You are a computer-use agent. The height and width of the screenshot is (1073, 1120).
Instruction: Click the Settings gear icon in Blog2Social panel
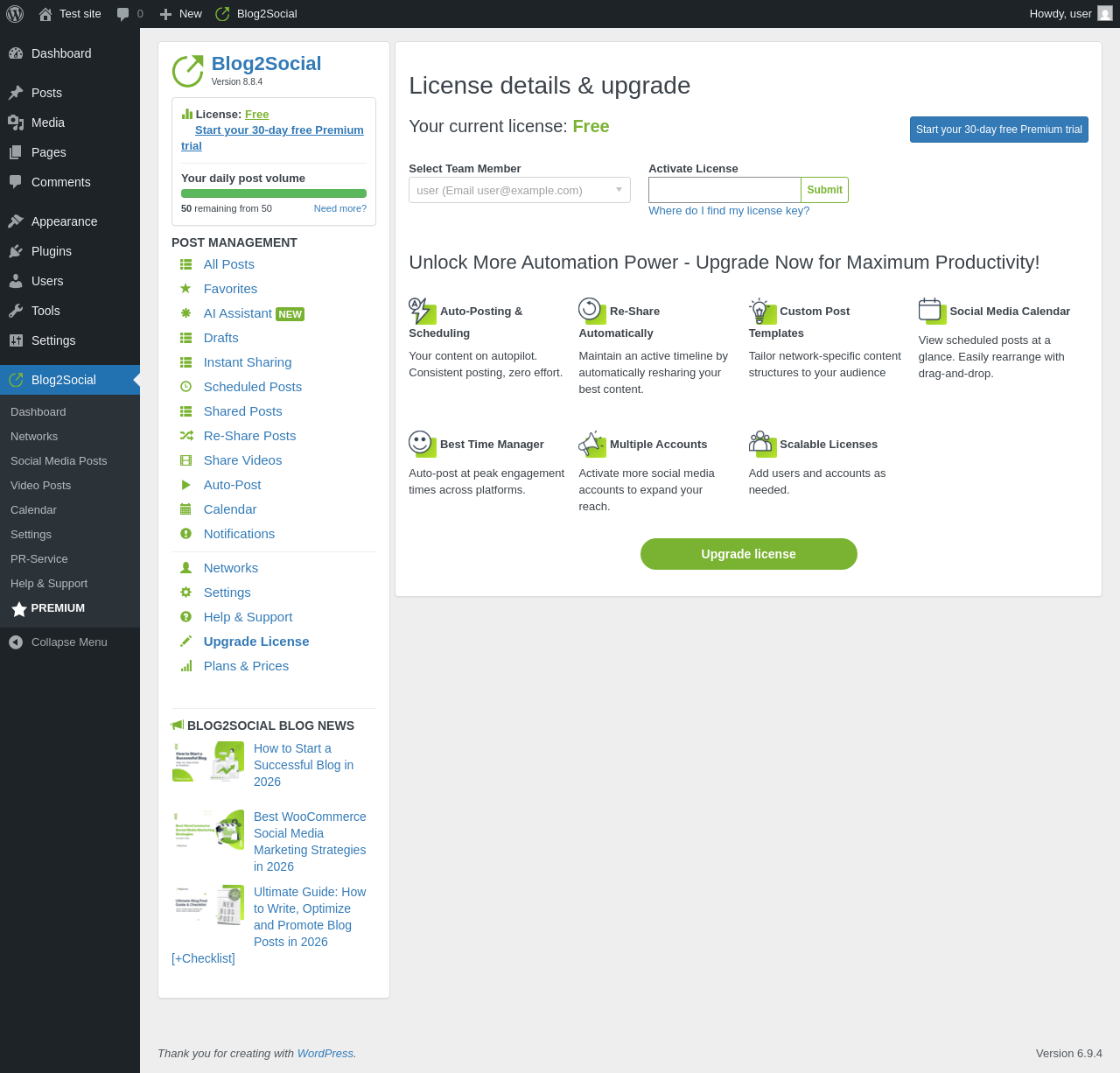(x=185, y=593)
